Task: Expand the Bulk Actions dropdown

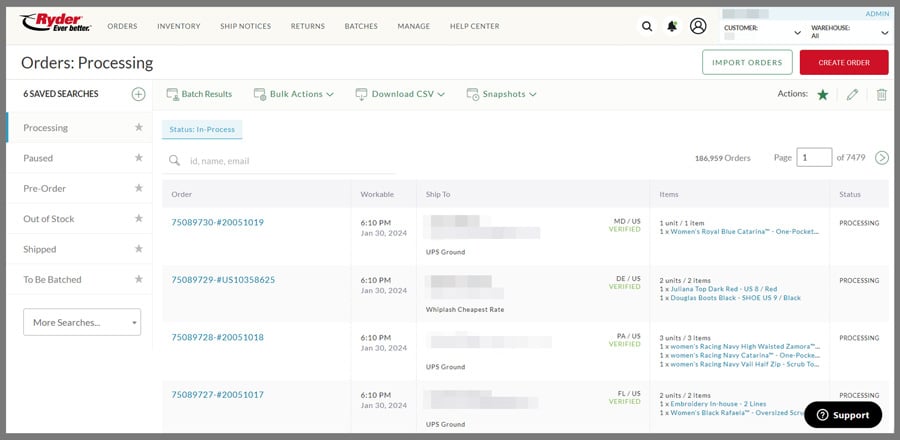Action: tap(295, 94)
